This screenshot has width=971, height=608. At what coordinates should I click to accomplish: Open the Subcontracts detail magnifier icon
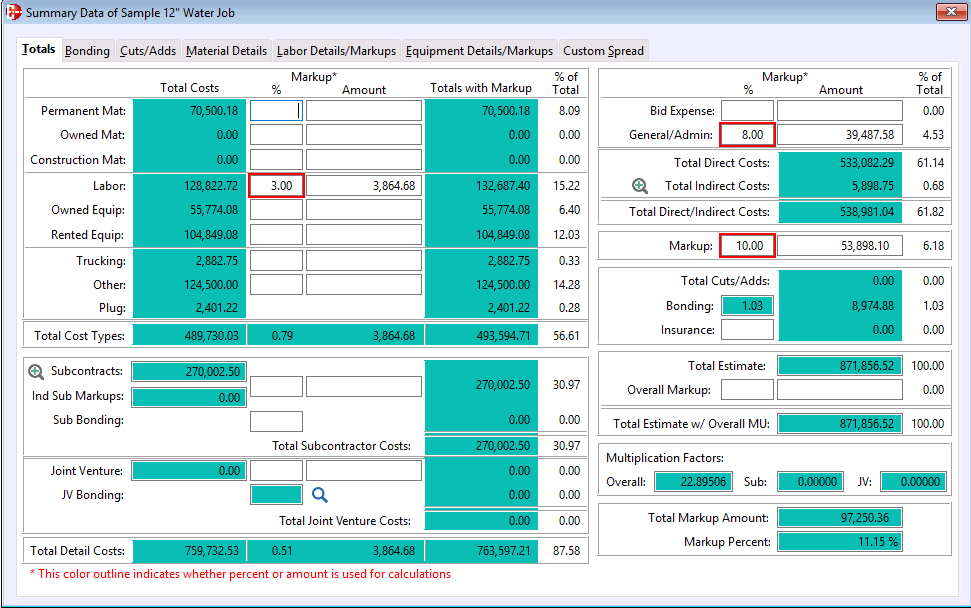click(36, 370)
